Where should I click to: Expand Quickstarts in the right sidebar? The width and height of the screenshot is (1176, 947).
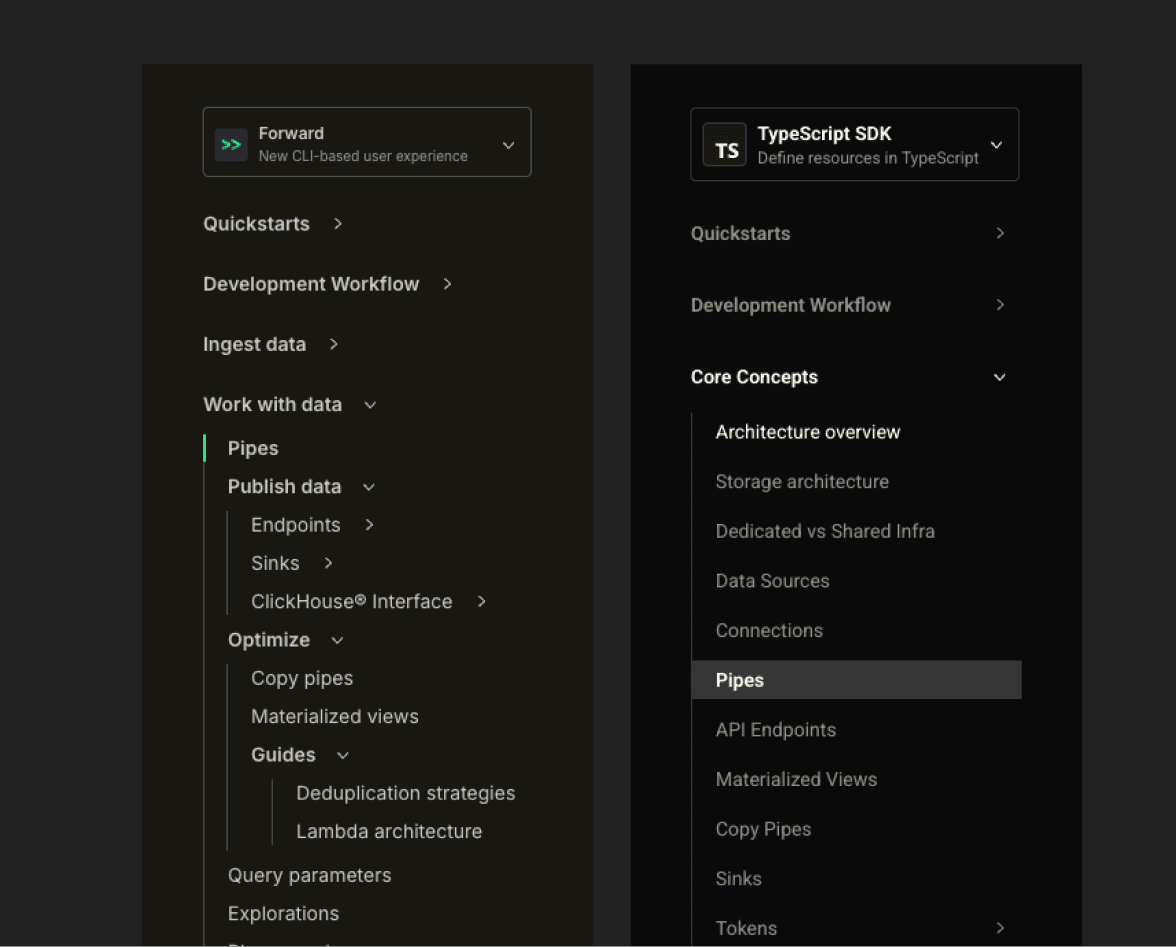pyautogui.click(x=1000, y=233)
